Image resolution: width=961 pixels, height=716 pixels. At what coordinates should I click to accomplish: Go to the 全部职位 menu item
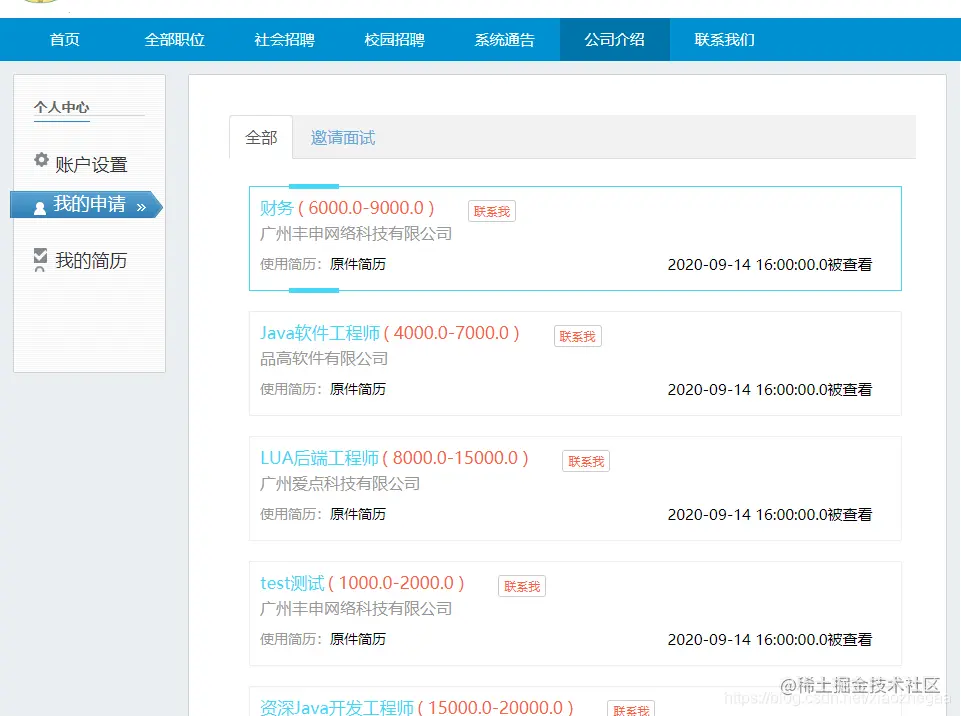pos(174,40)
